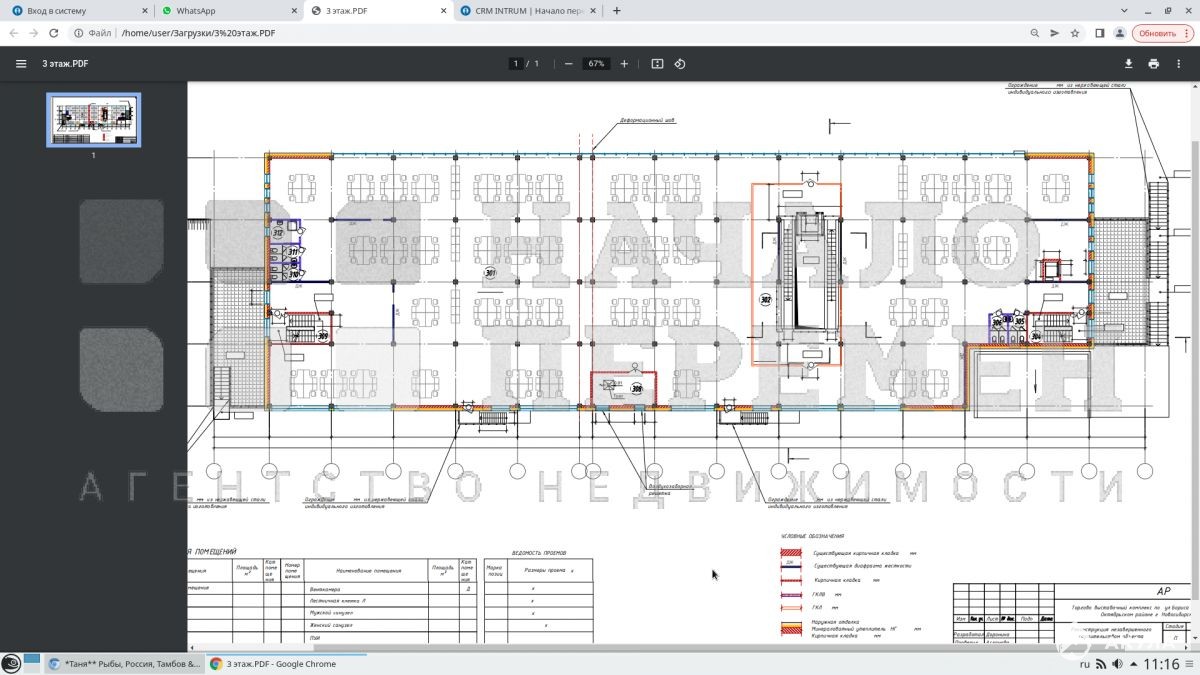Image resolution: width=1200 pixels, height=675 pixels.
Task: Open a new browser tab
Action: [x=616, y=11]
